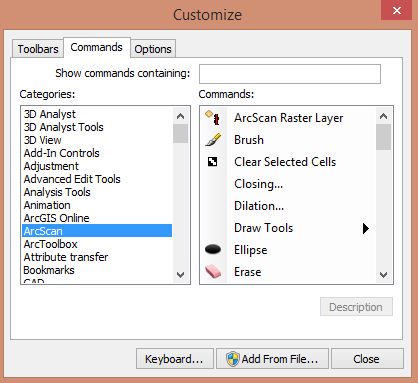Click the Close button
This screenshot has height=383, width=418.
tap(367, 359)
